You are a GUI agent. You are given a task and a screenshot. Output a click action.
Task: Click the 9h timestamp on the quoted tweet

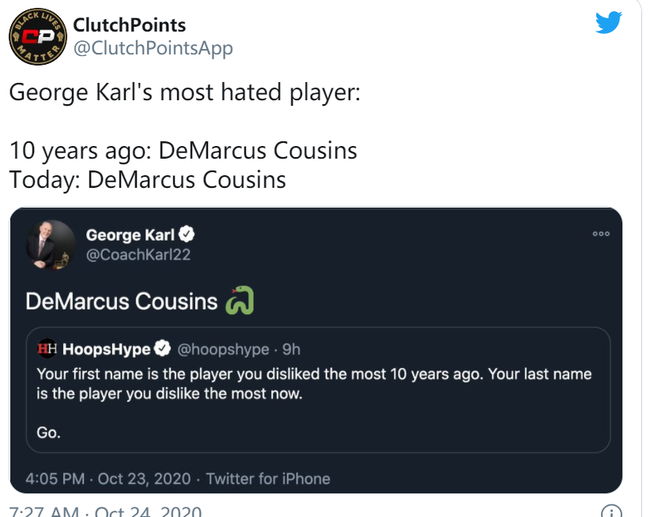291,349
